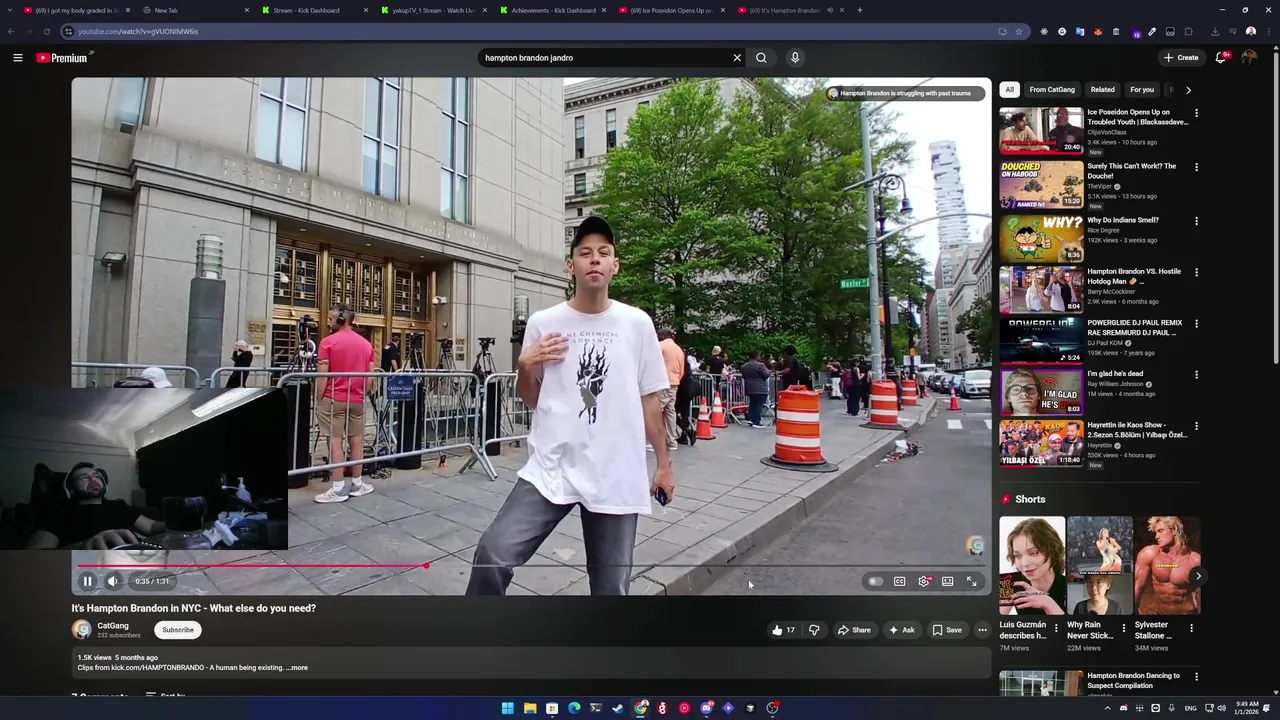
Task: Open the player settings gear
Action: (924, 581)
